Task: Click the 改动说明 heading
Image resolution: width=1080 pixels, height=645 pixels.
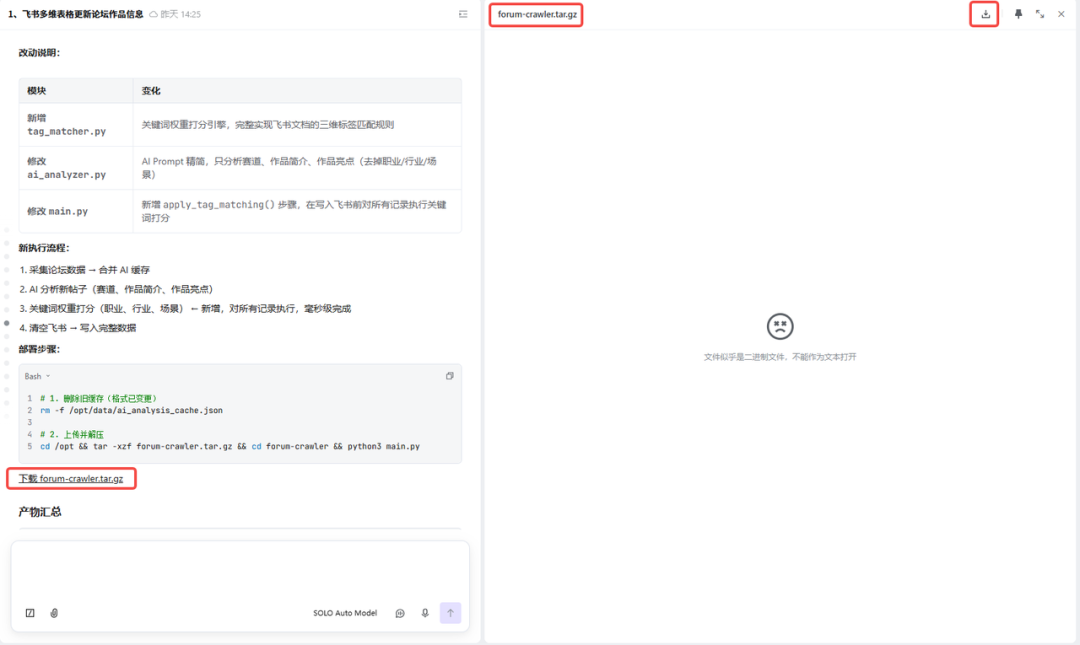Action: pyautogui.click(x=39, y=52)
